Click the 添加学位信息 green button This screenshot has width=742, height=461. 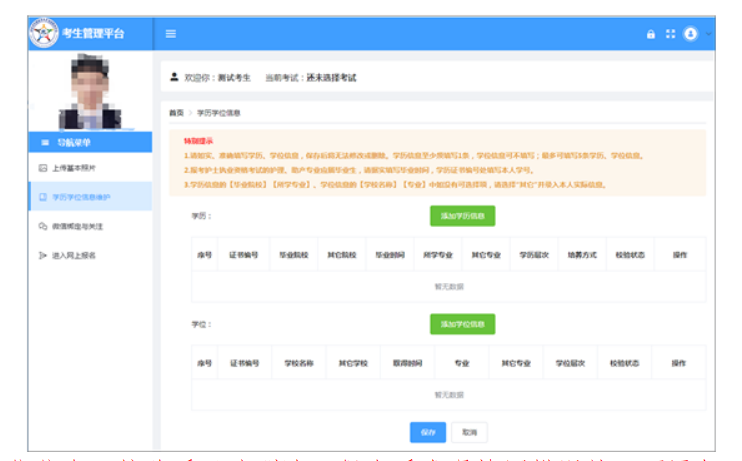(x=462, y=324)
